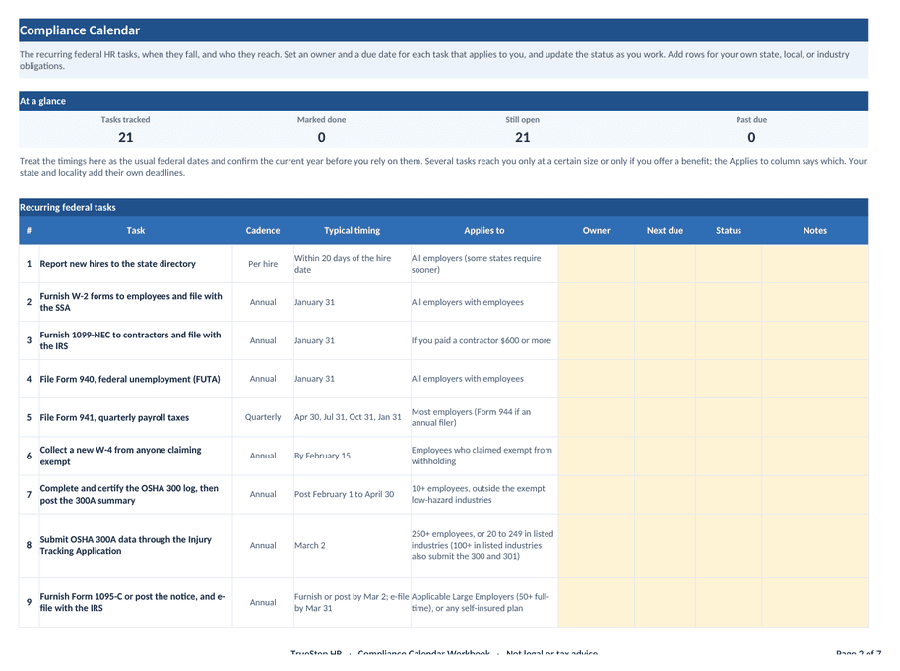This screenshot has height=671, width=900.
Task: Click 'Furnish or post by Mar 2' timing cell
Action: point(352,602)
